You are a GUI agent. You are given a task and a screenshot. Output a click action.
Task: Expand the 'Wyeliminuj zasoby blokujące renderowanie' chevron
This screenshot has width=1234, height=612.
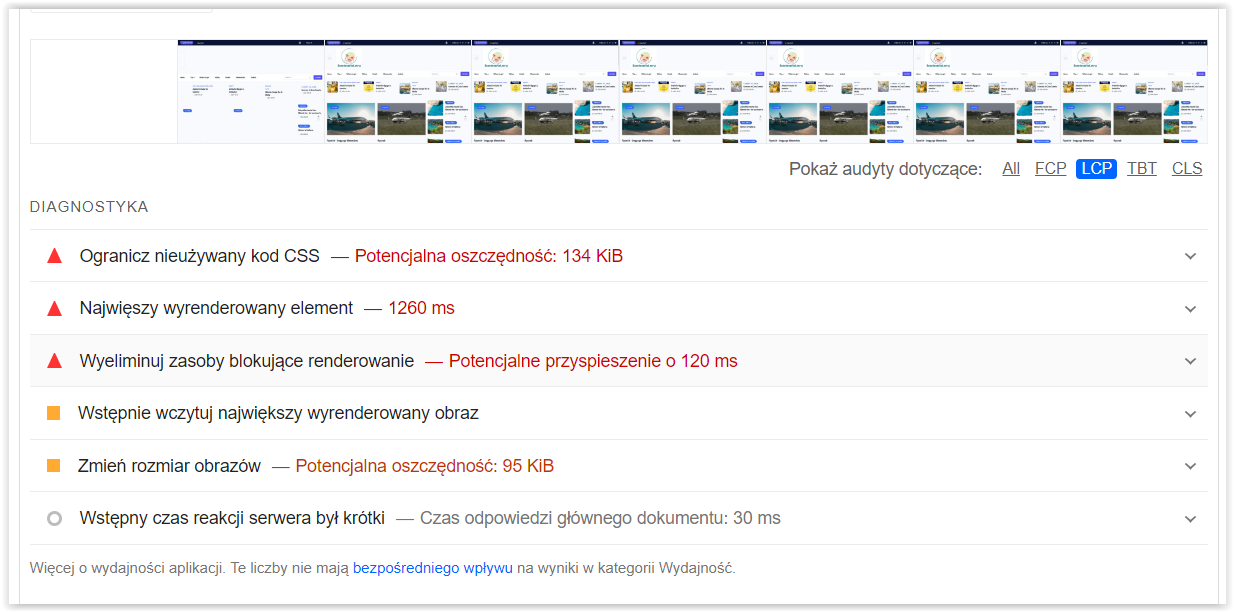[1190, 361]
